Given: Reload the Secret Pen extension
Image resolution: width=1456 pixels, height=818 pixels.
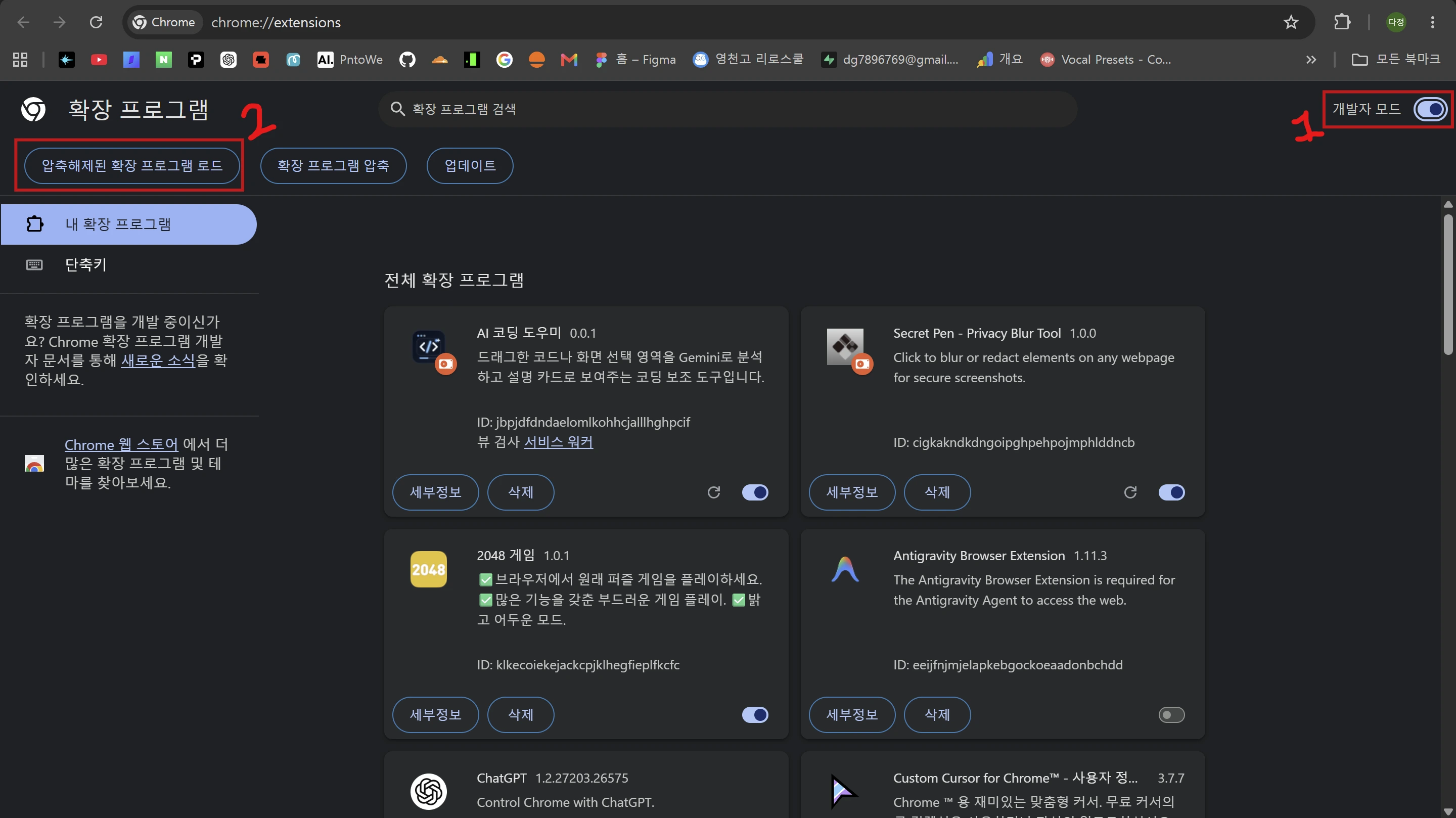Looking at the screenshot, I should 1130,492.
